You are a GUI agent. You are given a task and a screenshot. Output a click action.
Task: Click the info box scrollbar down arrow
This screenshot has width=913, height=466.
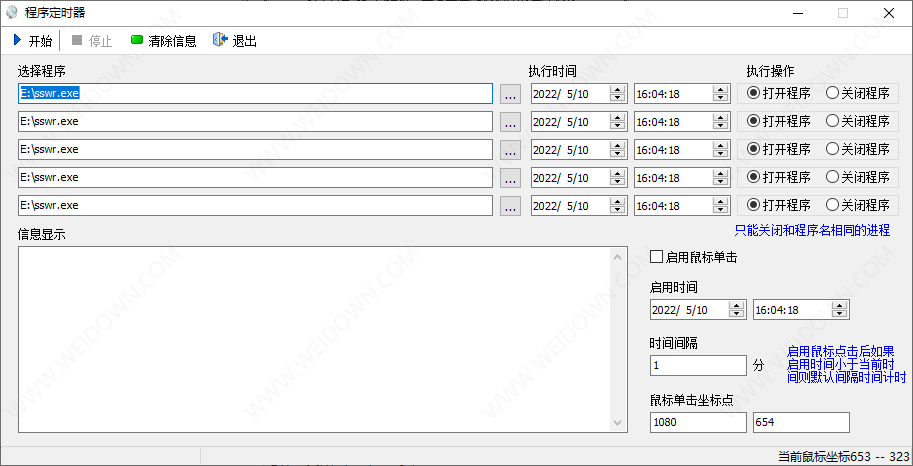(618, 423)
